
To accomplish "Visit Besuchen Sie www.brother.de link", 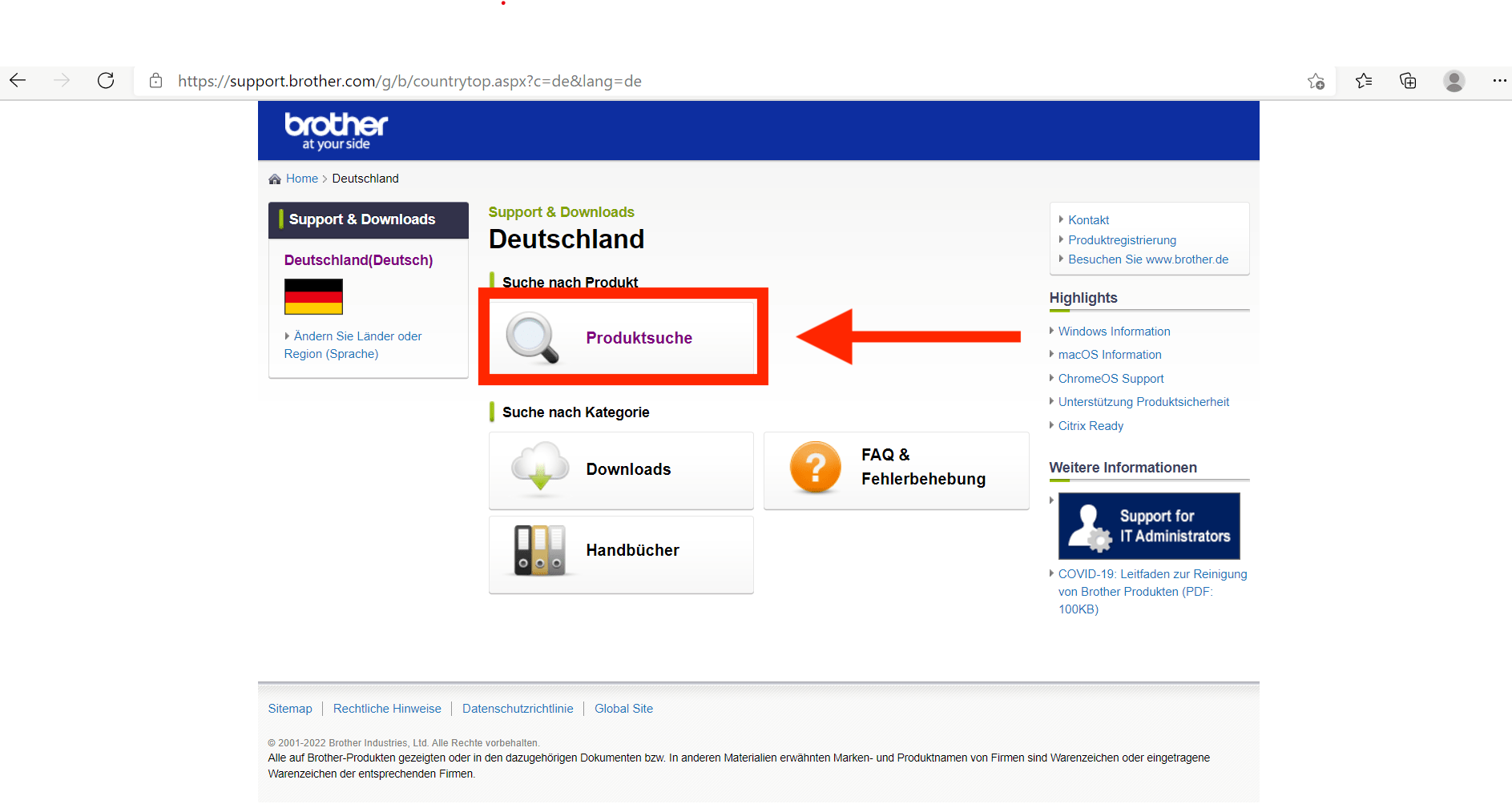I will pos(1147,259).
